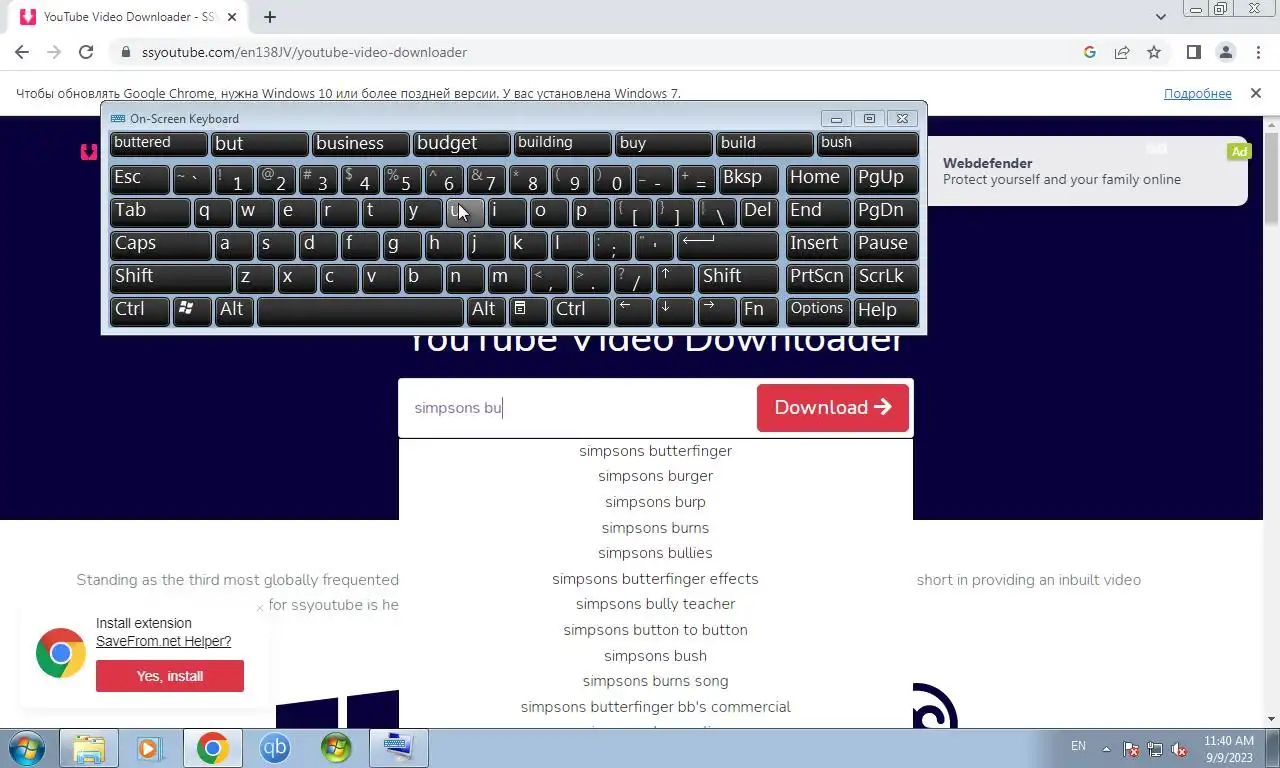
Task: Click Windows logo key on On-Screen Keyboard
Action: 192,310
